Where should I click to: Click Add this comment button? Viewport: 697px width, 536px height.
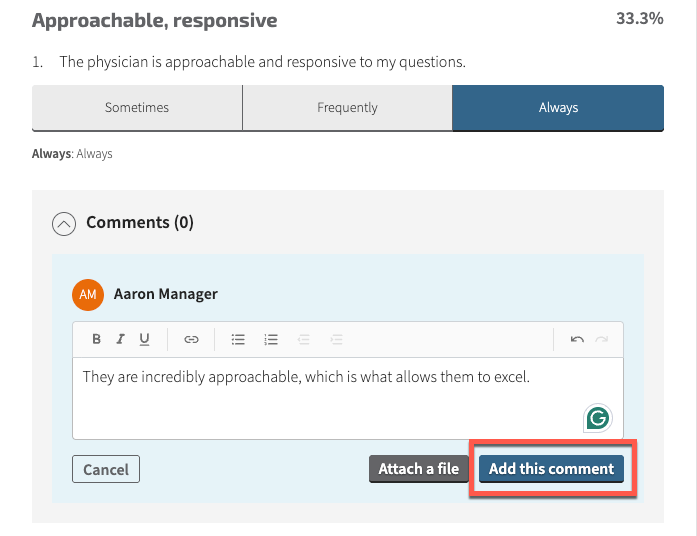[x=551, y=469]
